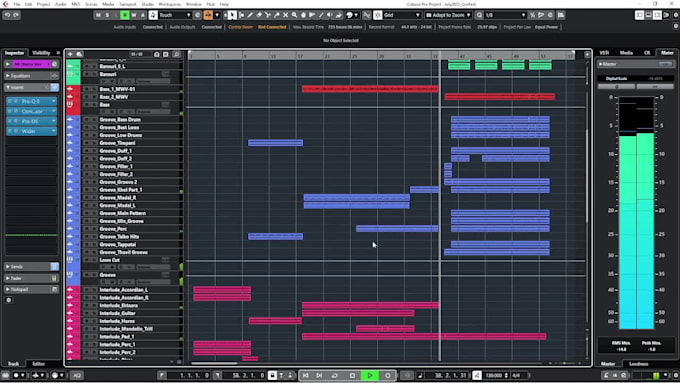Click the Stop button in the transport
Screen dimensions: 680x383
[352, 375]
